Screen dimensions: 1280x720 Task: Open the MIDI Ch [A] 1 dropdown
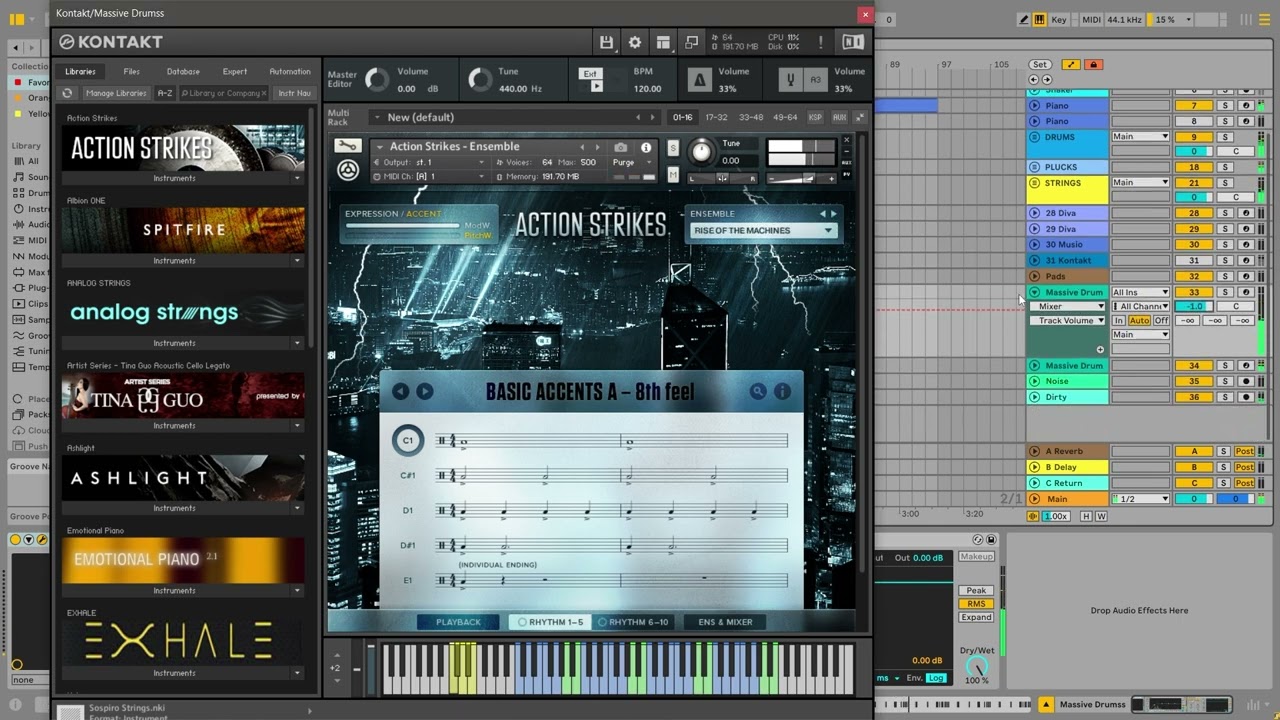428,176
